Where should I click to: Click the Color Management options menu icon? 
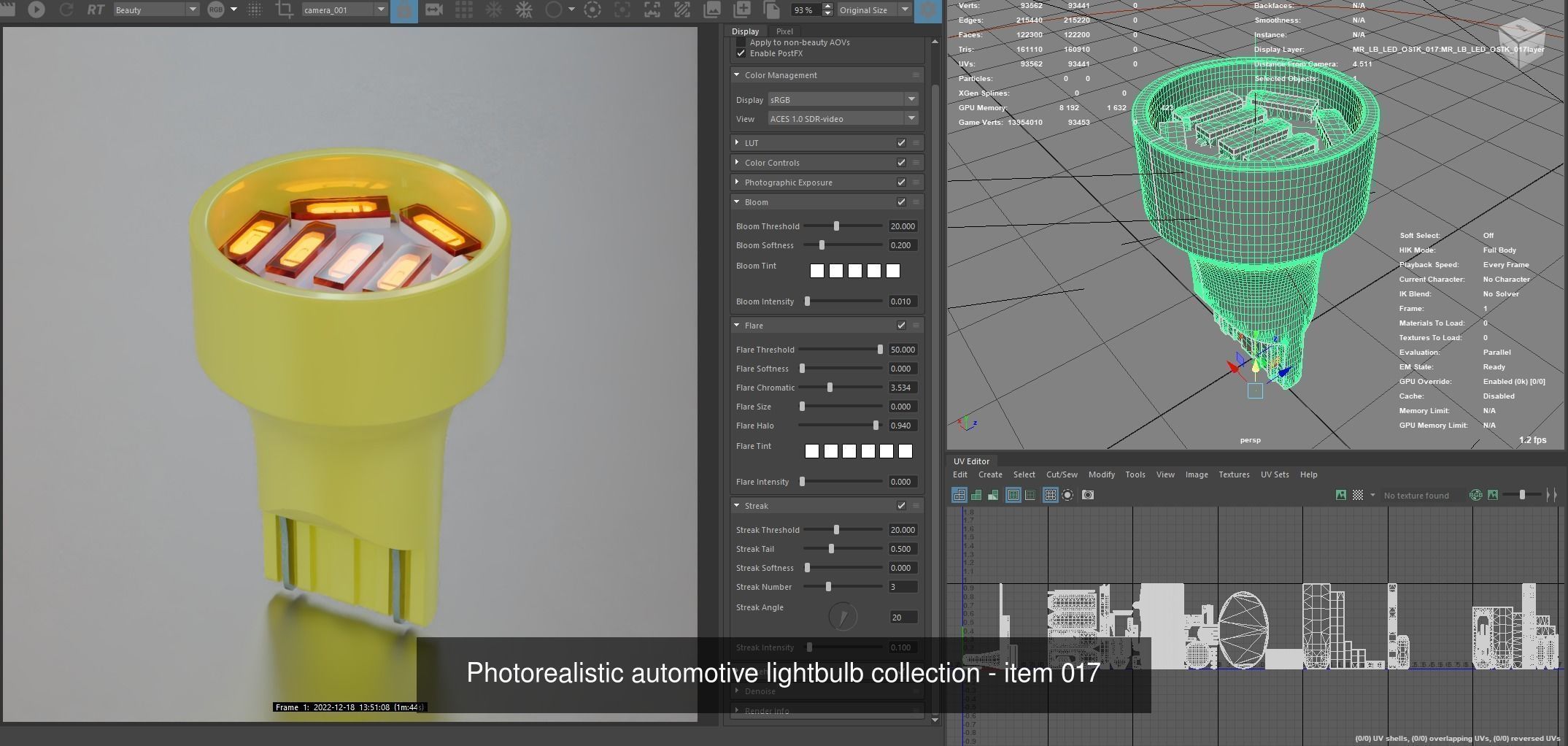916,75
